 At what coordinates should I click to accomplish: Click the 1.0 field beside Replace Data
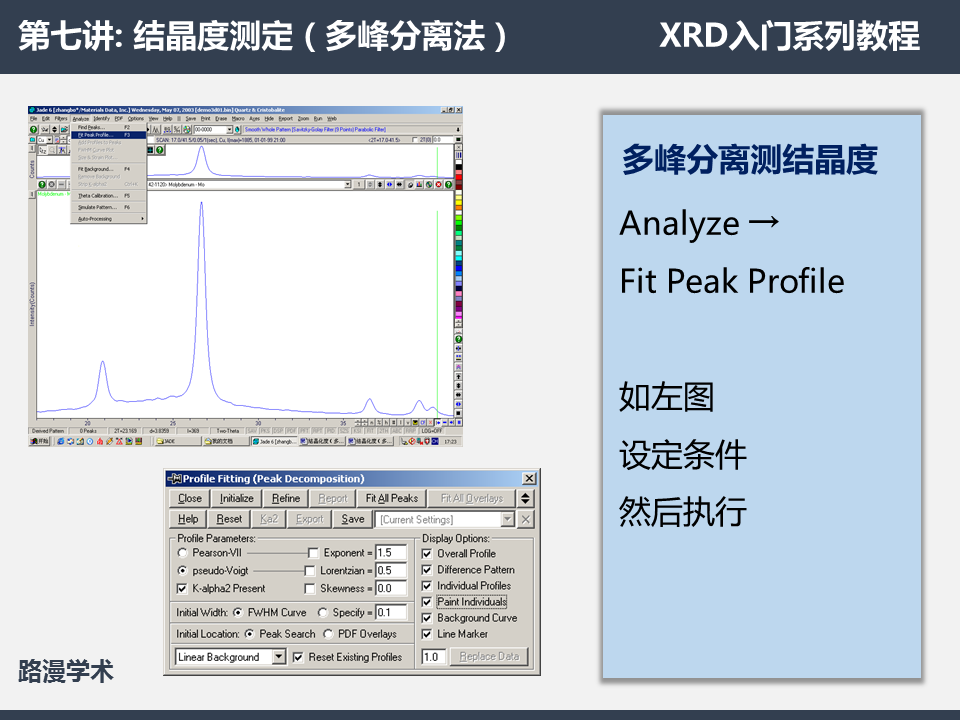coord(434,656)
